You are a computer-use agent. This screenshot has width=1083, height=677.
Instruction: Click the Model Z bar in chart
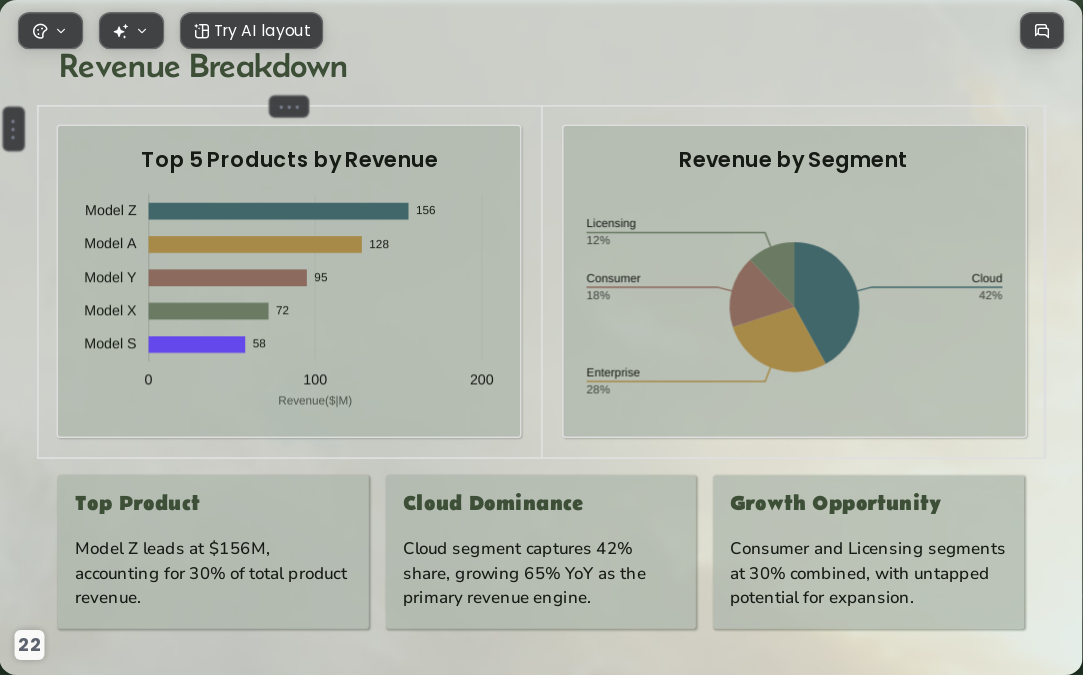[278, 211]
